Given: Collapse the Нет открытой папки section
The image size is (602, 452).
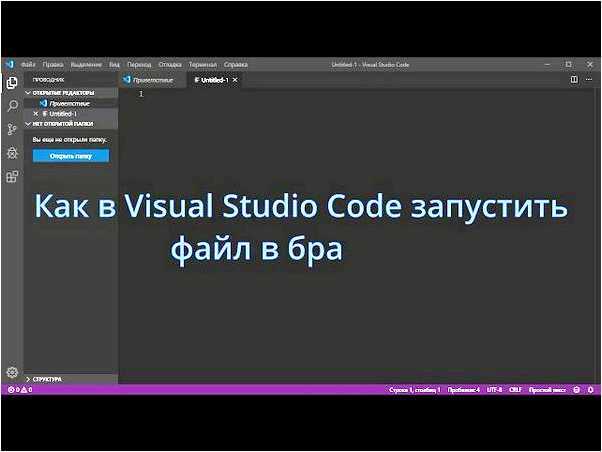Looking at the screenshot, I should point(71,124).
